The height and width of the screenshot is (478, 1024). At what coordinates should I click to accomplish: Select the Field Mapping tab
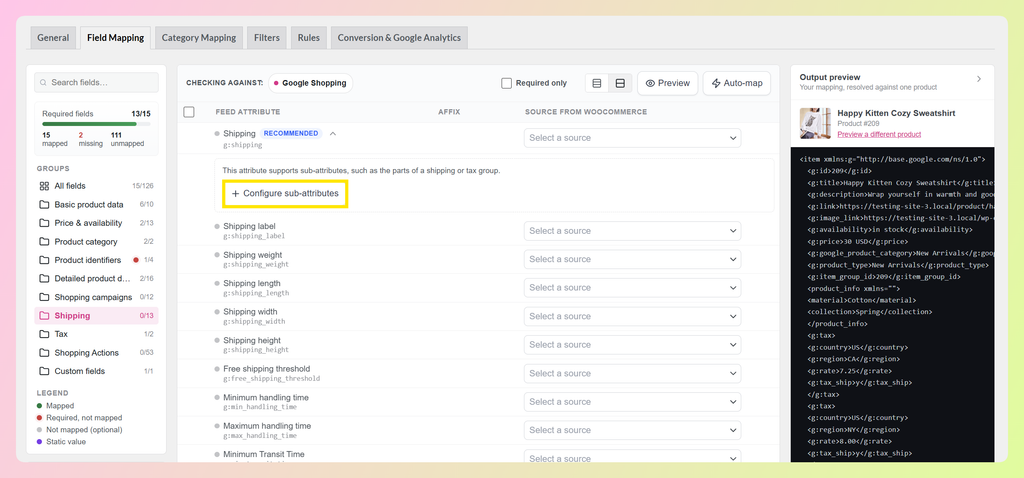coord(116,38)
